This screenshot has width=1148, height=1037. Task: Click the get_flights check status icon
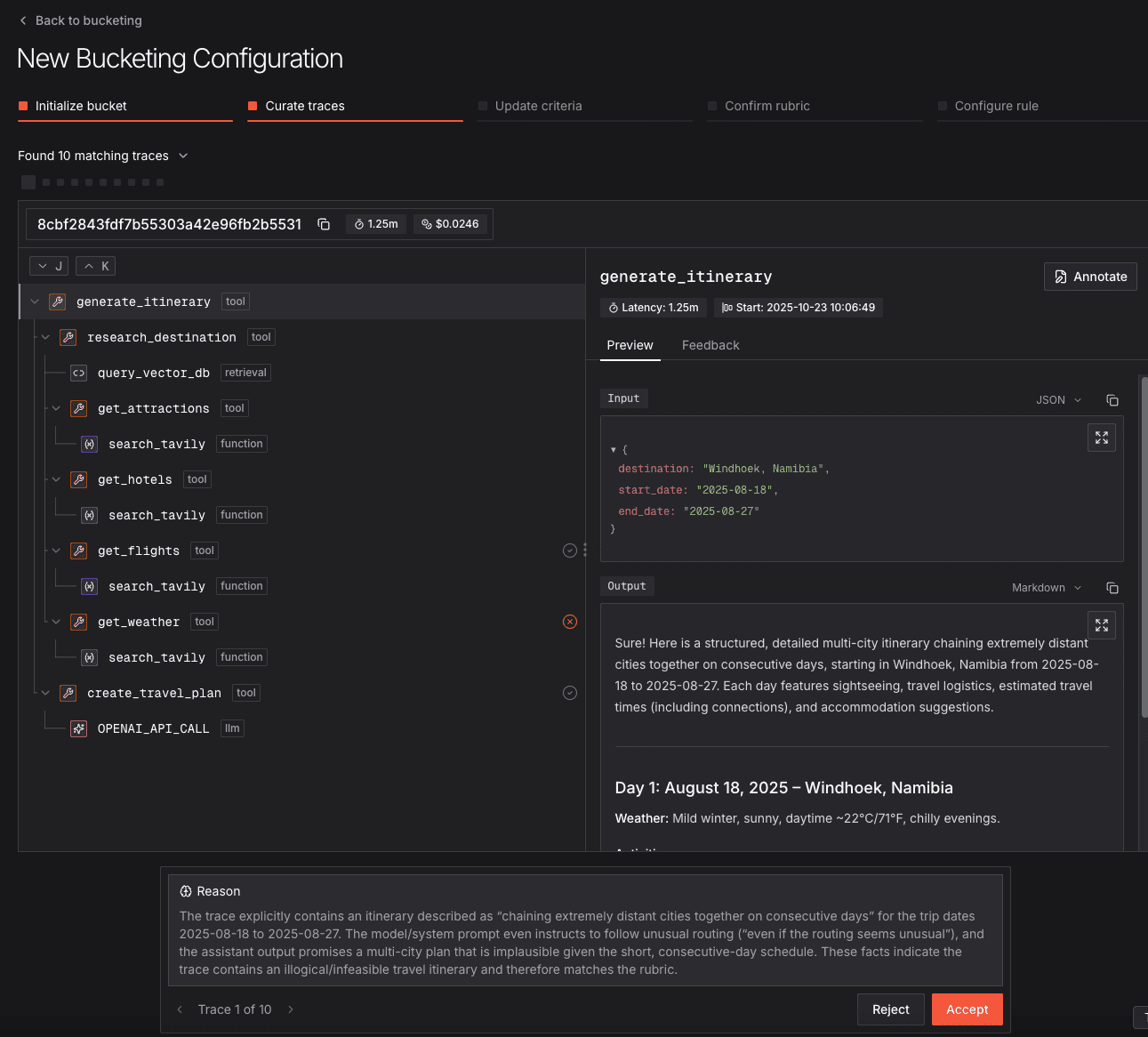pyautogui.click(x=570, y=551)
